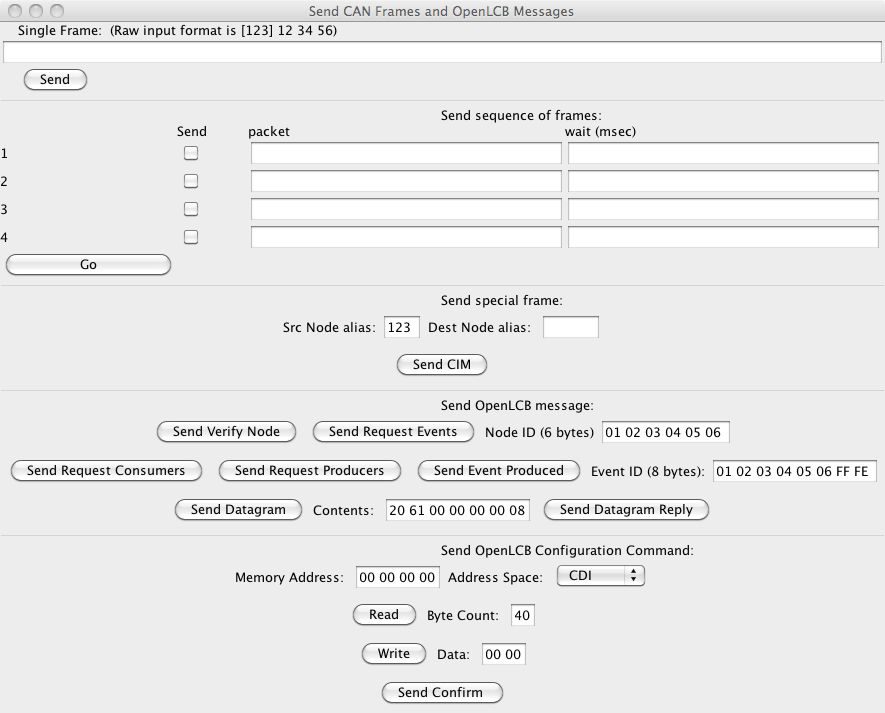885x713 pixels.
Task: Select the Memory Address text field
Action: (x=398, y=577)
